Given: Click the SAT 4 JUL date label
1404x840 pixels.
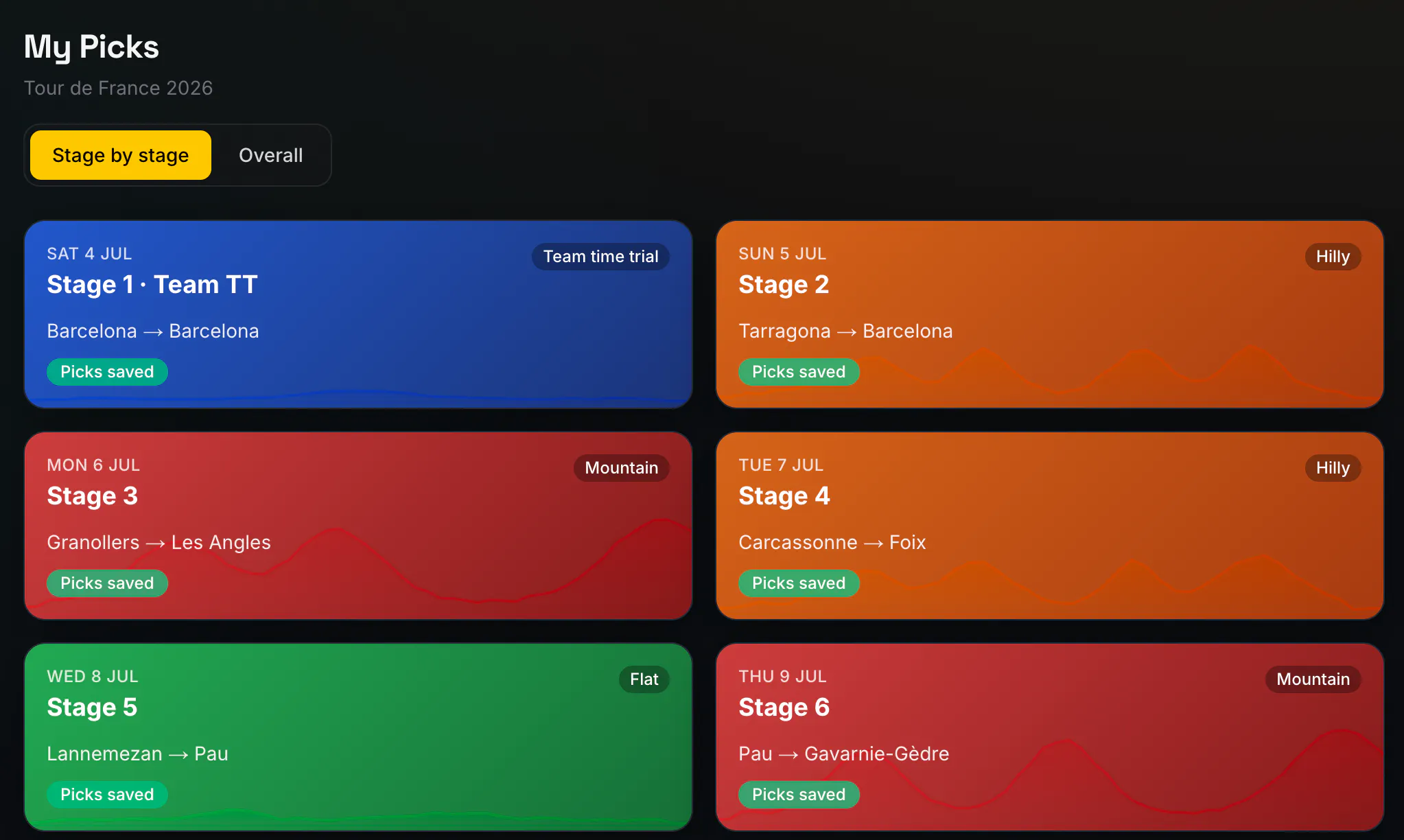Looking at the screenshot, I should tap(89, 254).
